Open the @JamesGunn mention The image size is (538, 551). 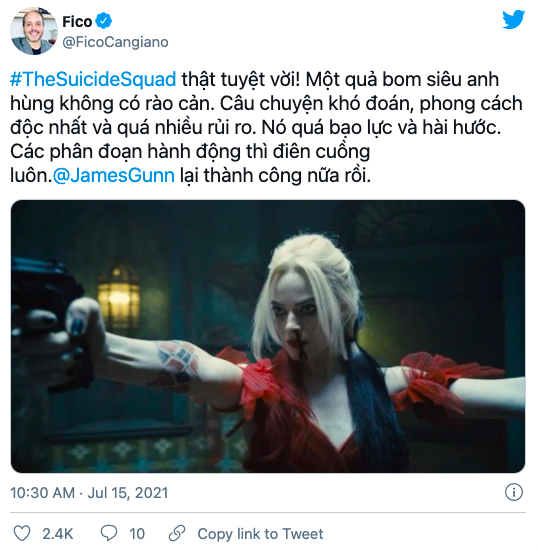tap(114, 175)
